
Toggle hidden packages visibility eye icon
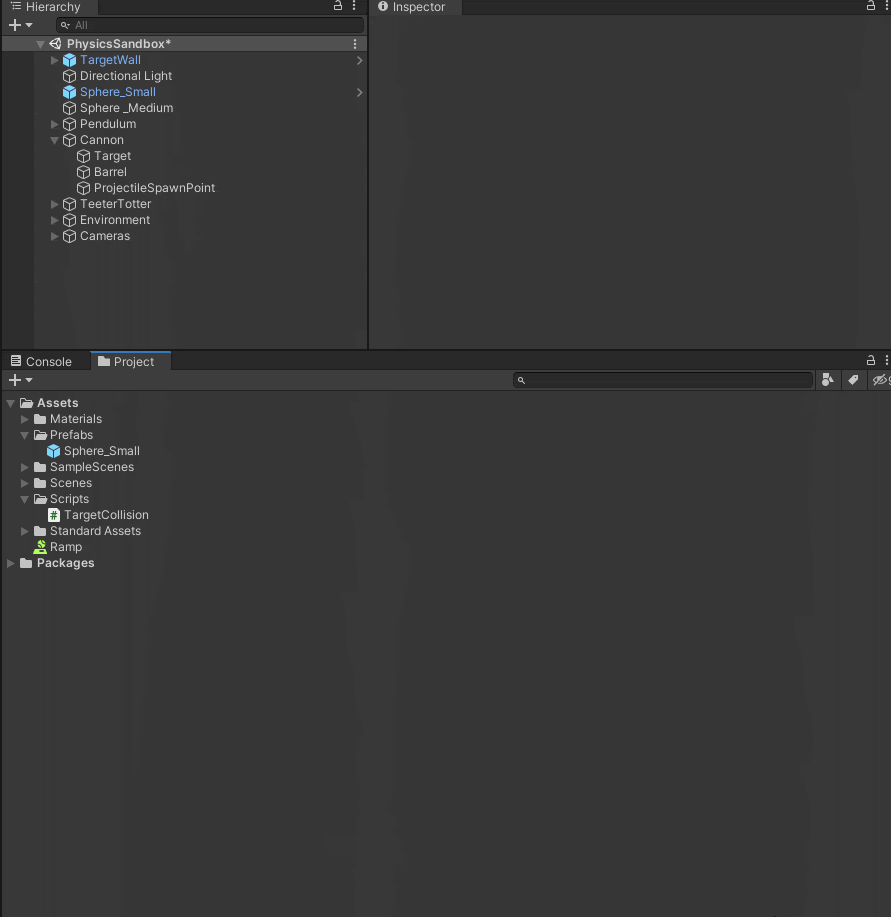[x=880, y=380]
